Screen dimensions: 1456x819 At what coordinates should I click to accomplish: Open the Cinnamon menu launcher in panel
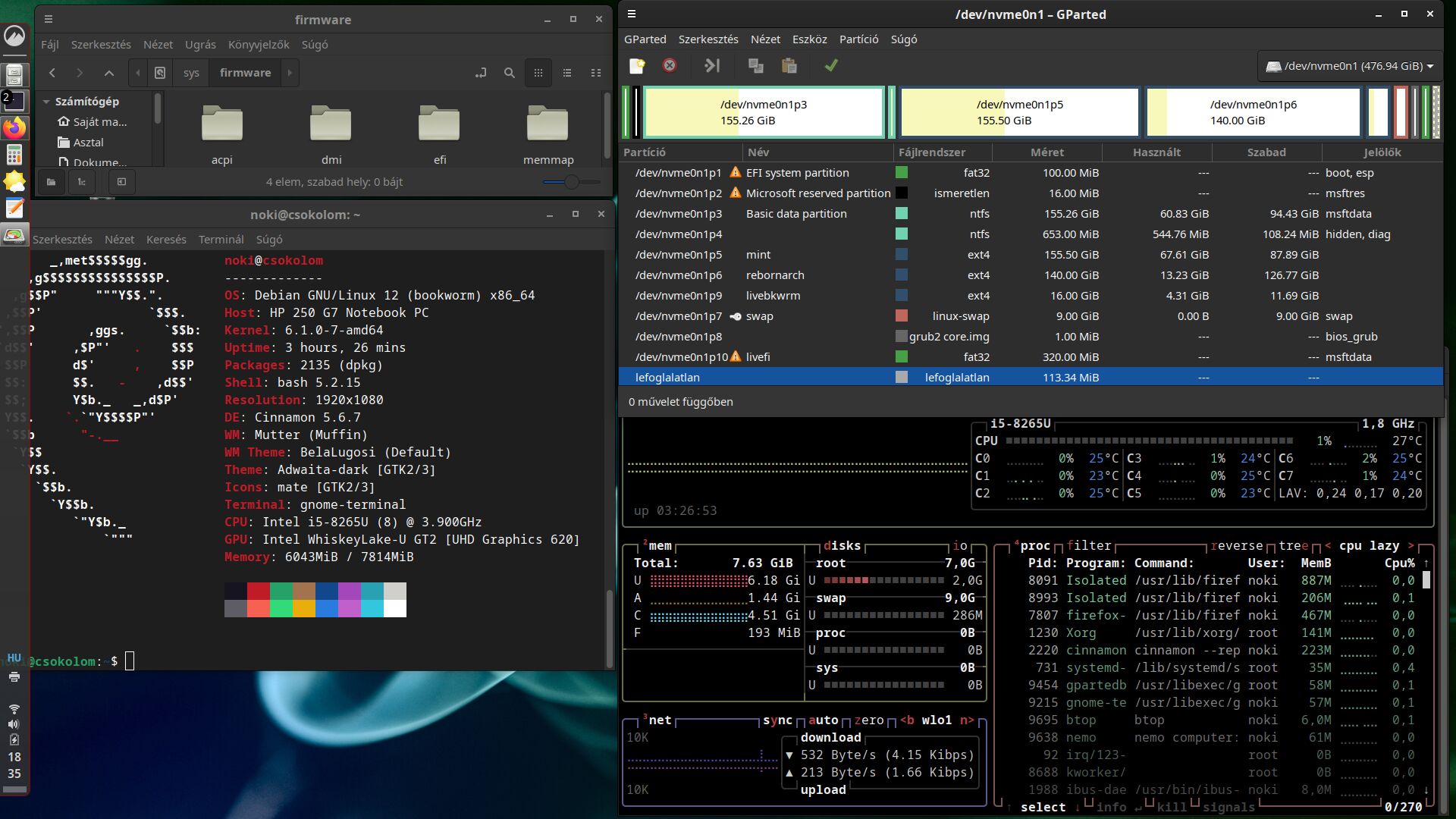tap(14, 36)
